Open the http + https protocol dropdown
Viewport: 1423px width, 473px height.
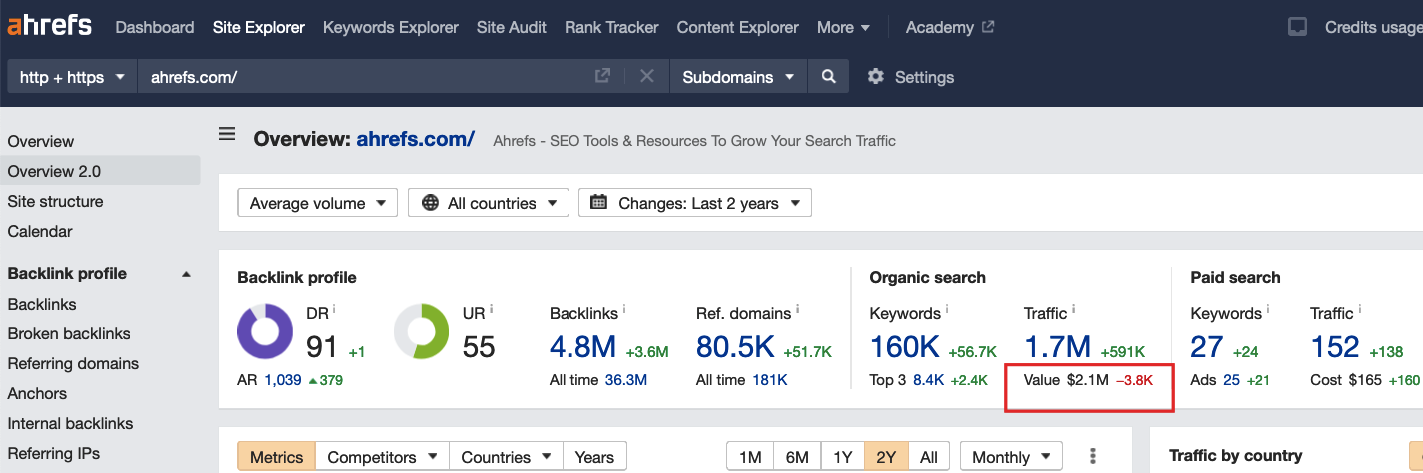tap(72, 77)
